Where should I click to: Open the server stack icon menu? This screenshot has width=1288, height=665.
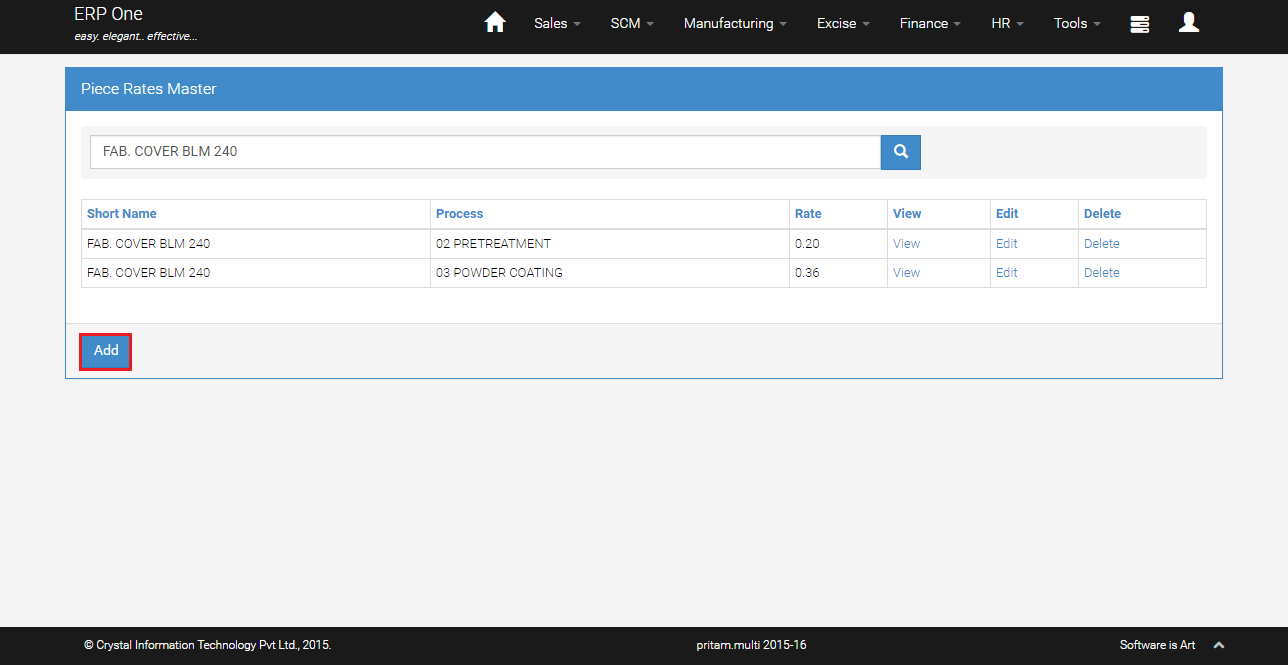pos(1139,24)
